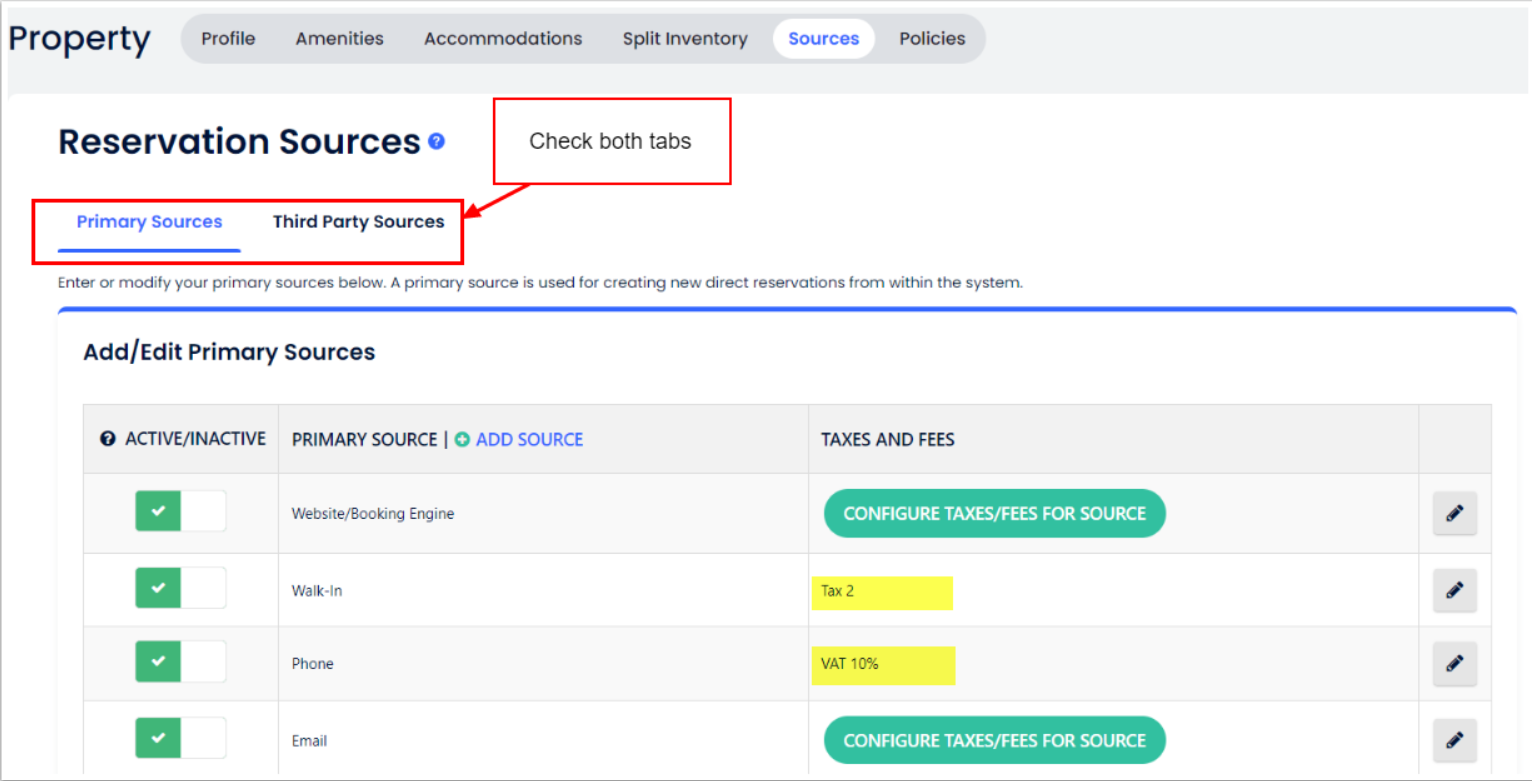Click Configure Taxes/Fees for Email source
Image resolution: width=1532 pixels, height=781 pixels.
click(994, 740)
